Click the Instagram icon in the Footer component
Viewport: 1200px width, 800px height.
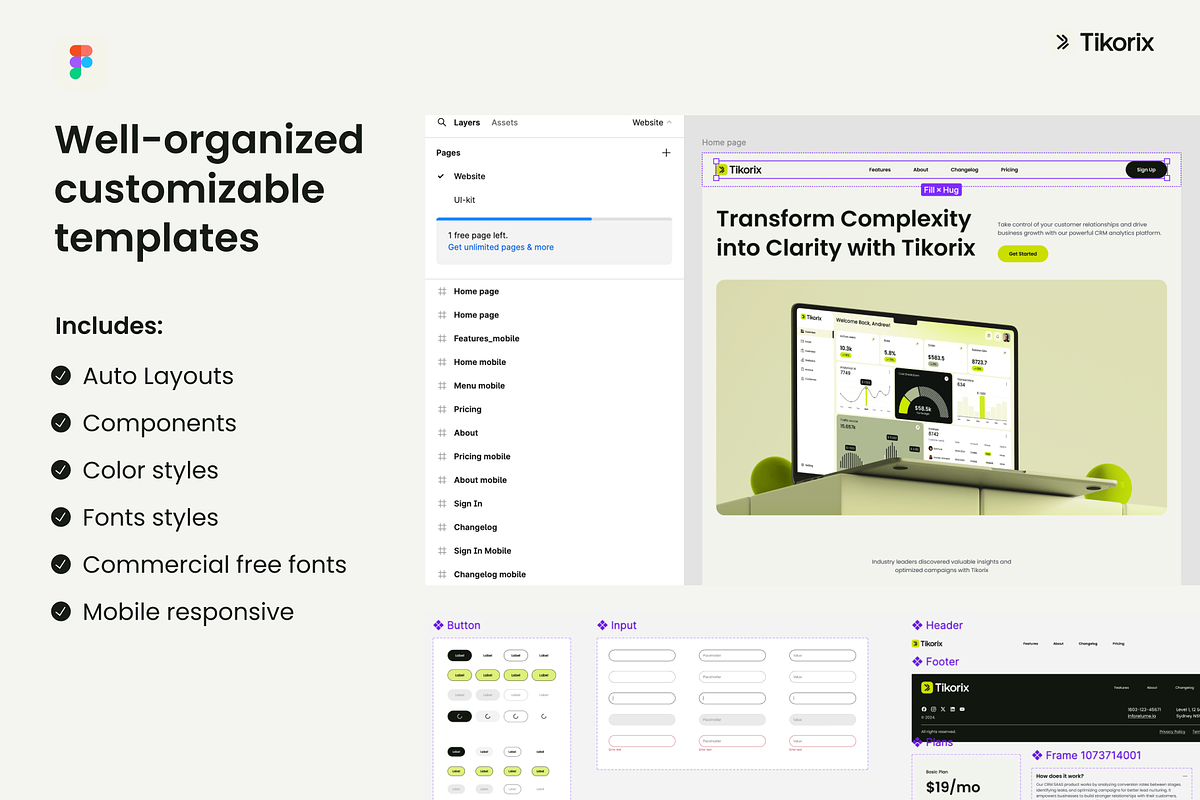pos(933,709)
